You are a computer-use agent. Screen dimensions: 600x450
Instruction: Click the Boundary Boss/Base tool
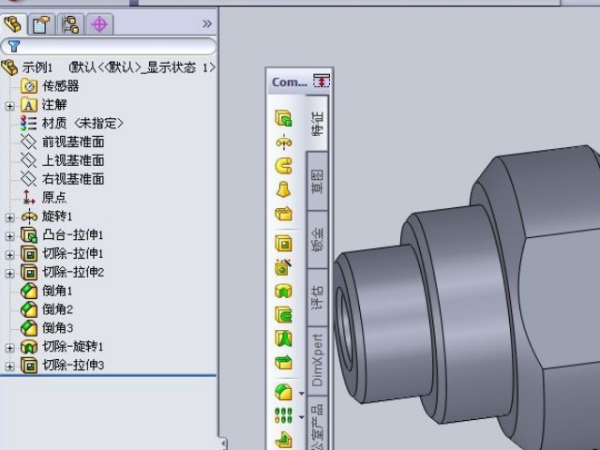point(284,214)
